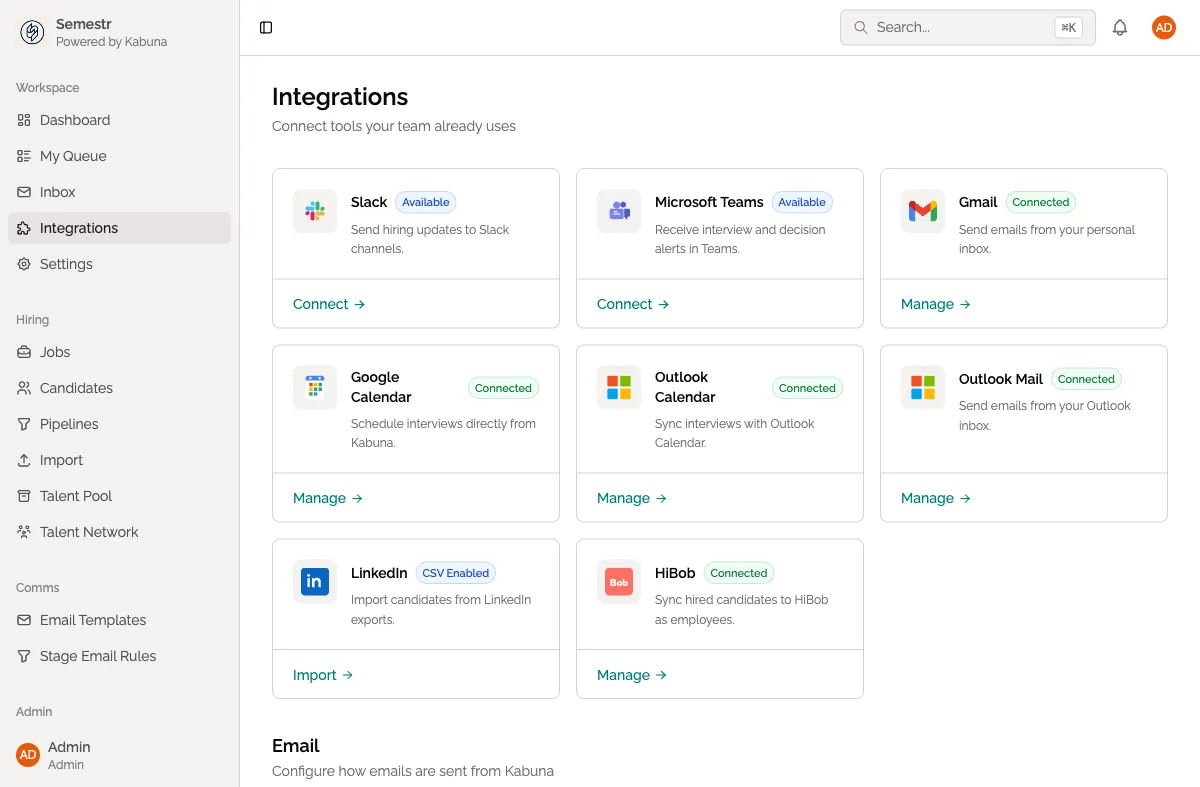Manage the Gmail integration
1200x787 pixels.
pyautogui.click(x=927, y=303)
